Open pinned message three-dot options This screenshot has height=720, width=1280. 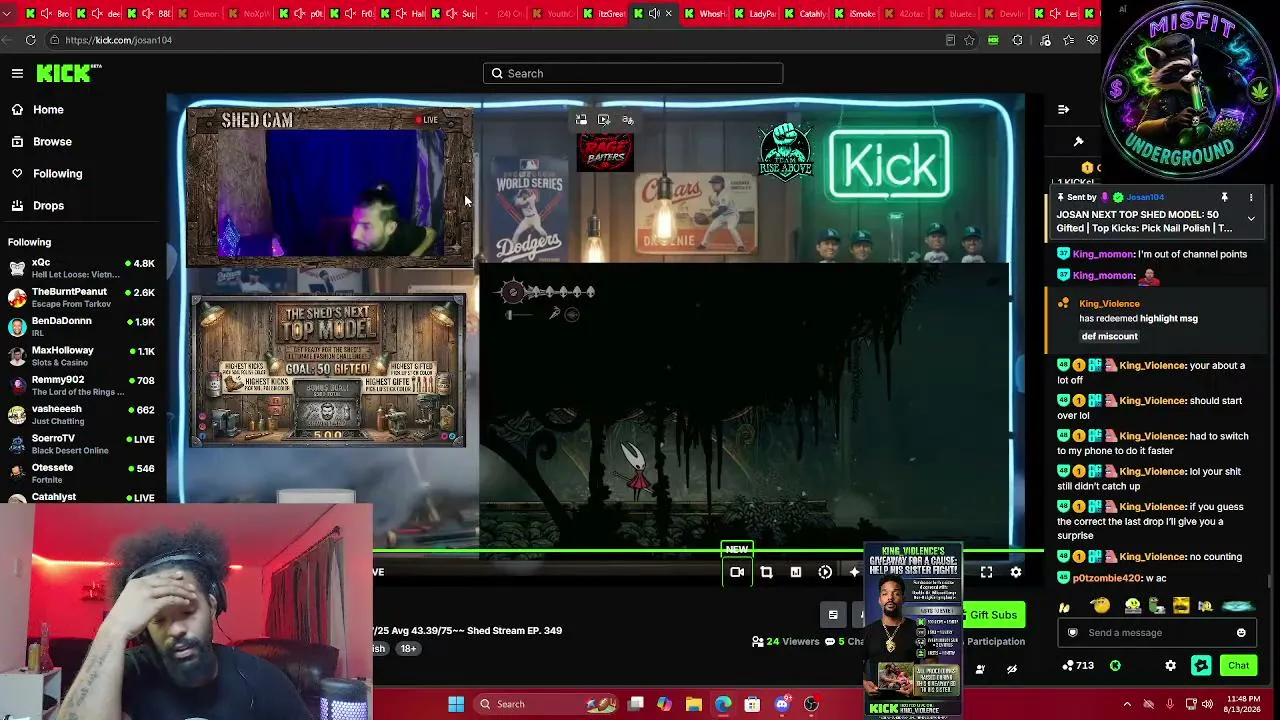[x=1250, y=198]
